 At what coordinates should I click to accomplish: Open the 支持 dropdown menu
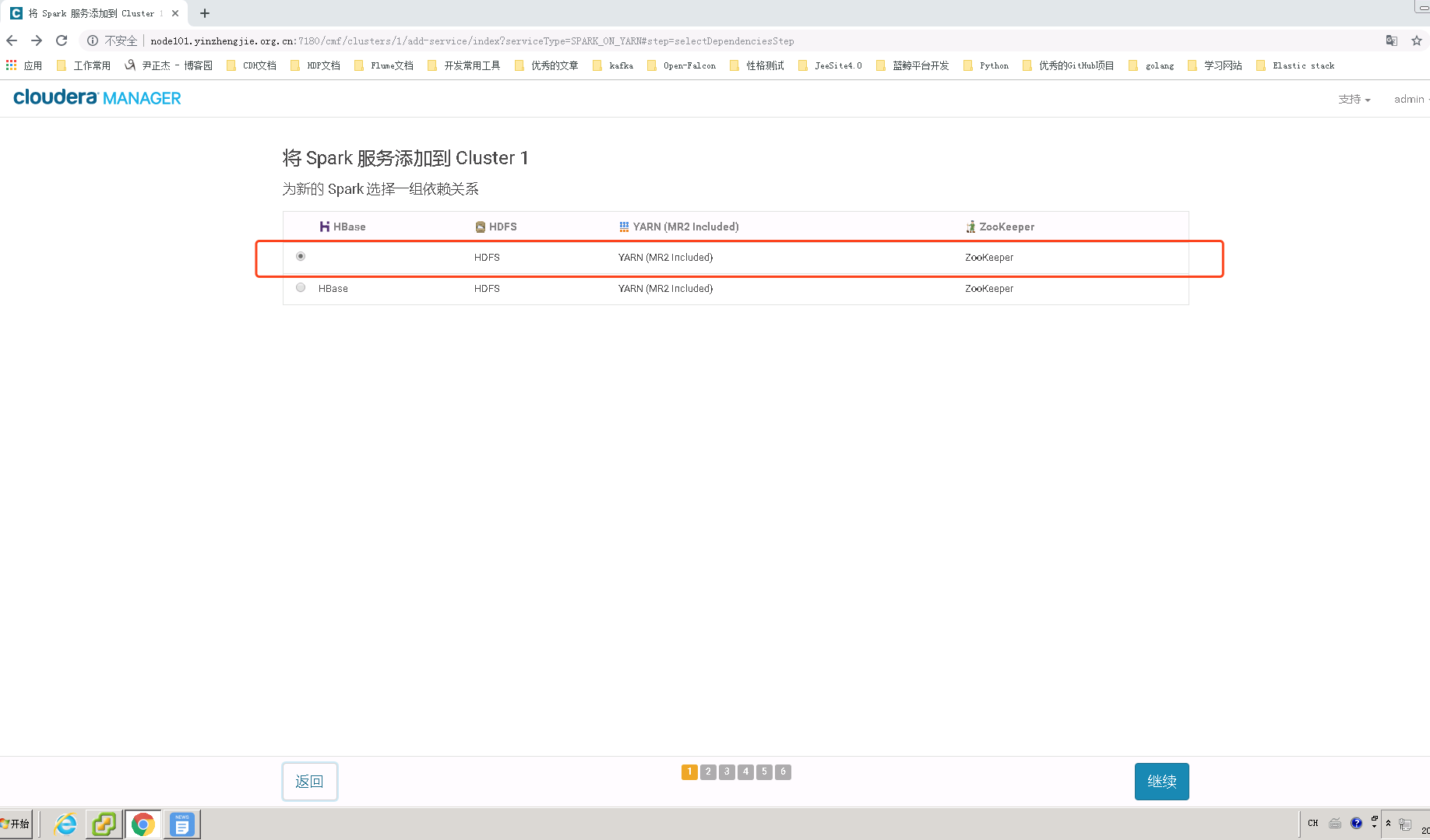pyautogui.click(x=1354, y=99)
